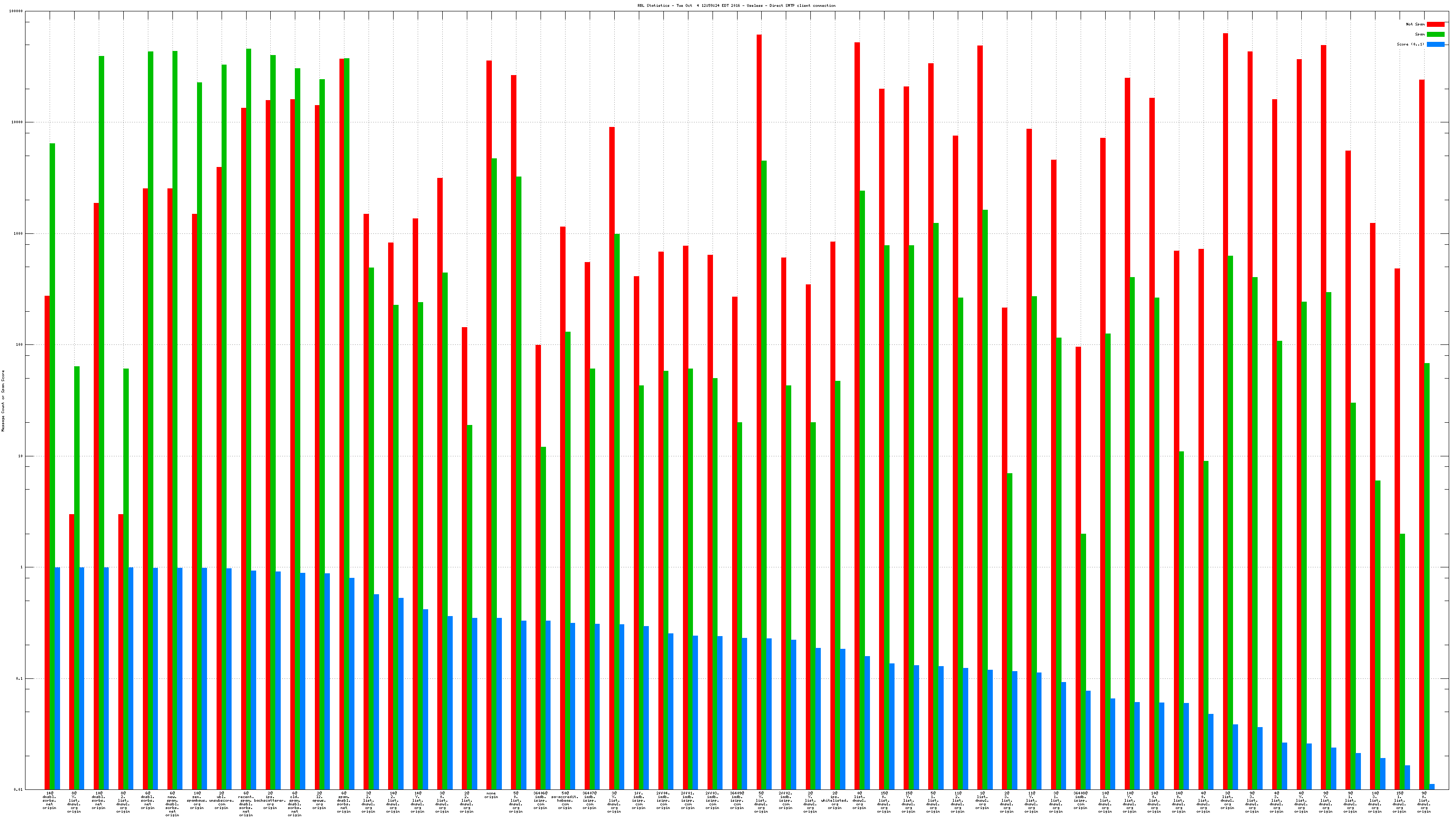
Task: Click the RBL Statistics chart title
Action: click(736, 5)
